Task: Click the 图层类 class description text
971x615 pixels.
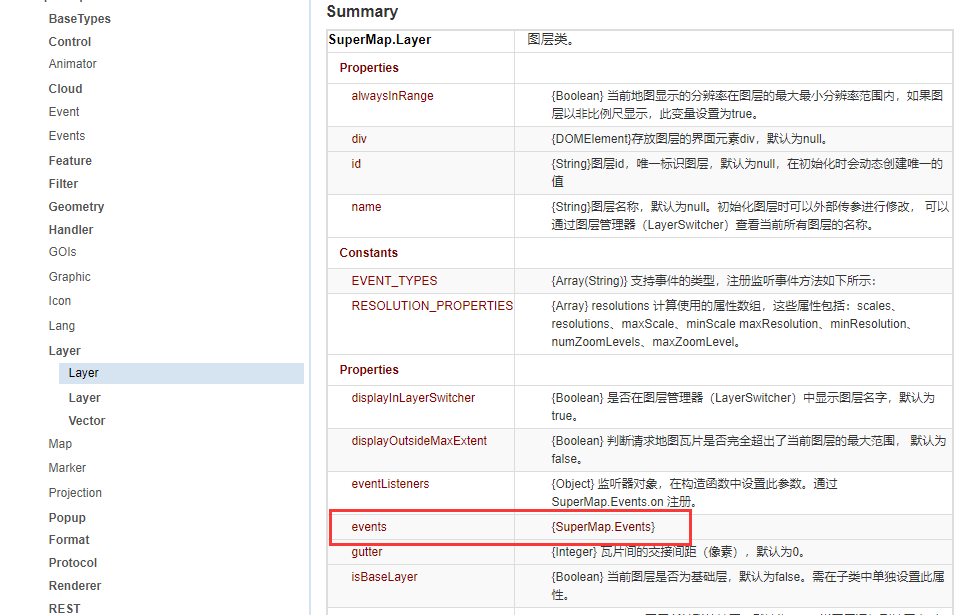Action: point(550,40)
